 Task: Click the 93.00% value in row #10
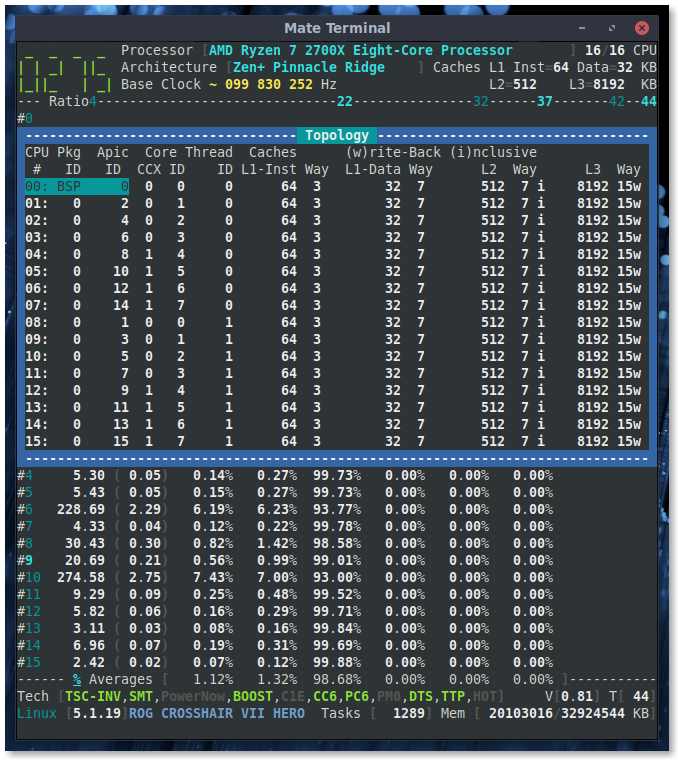(337, 577)
